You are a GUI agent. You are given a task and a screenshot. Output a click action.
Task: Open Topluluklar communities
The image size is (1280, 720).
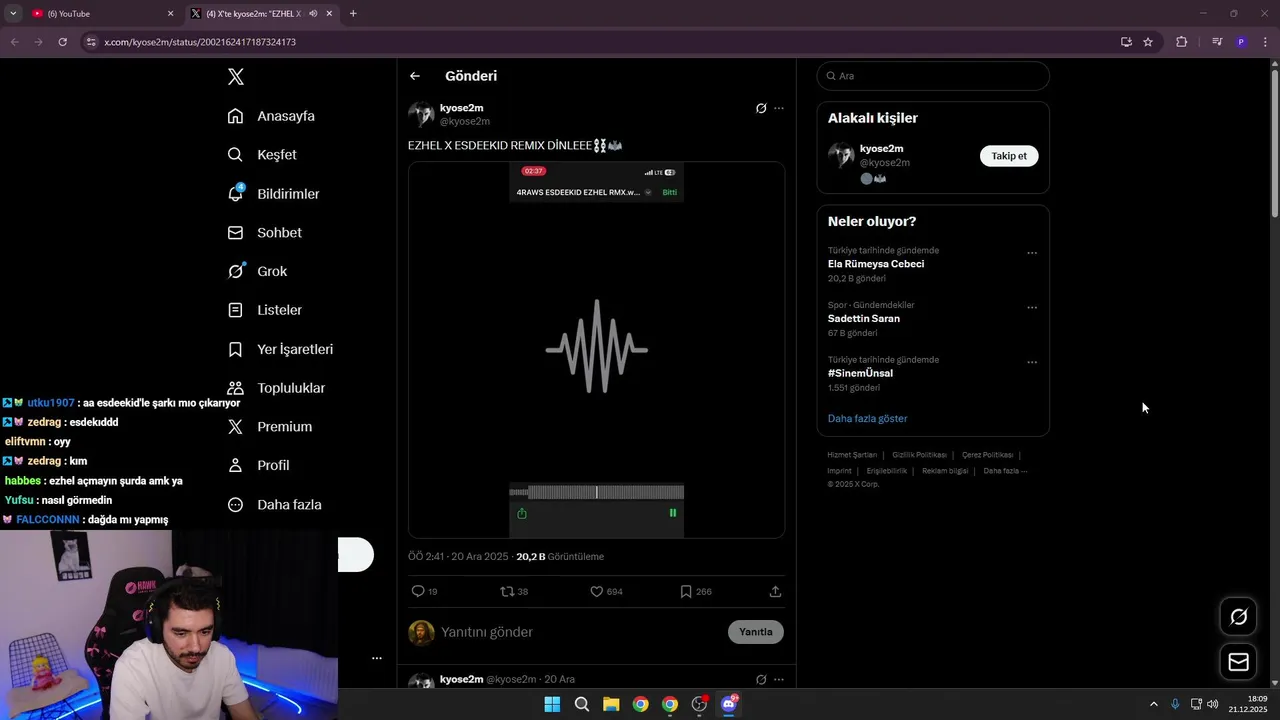pos(276,388)
